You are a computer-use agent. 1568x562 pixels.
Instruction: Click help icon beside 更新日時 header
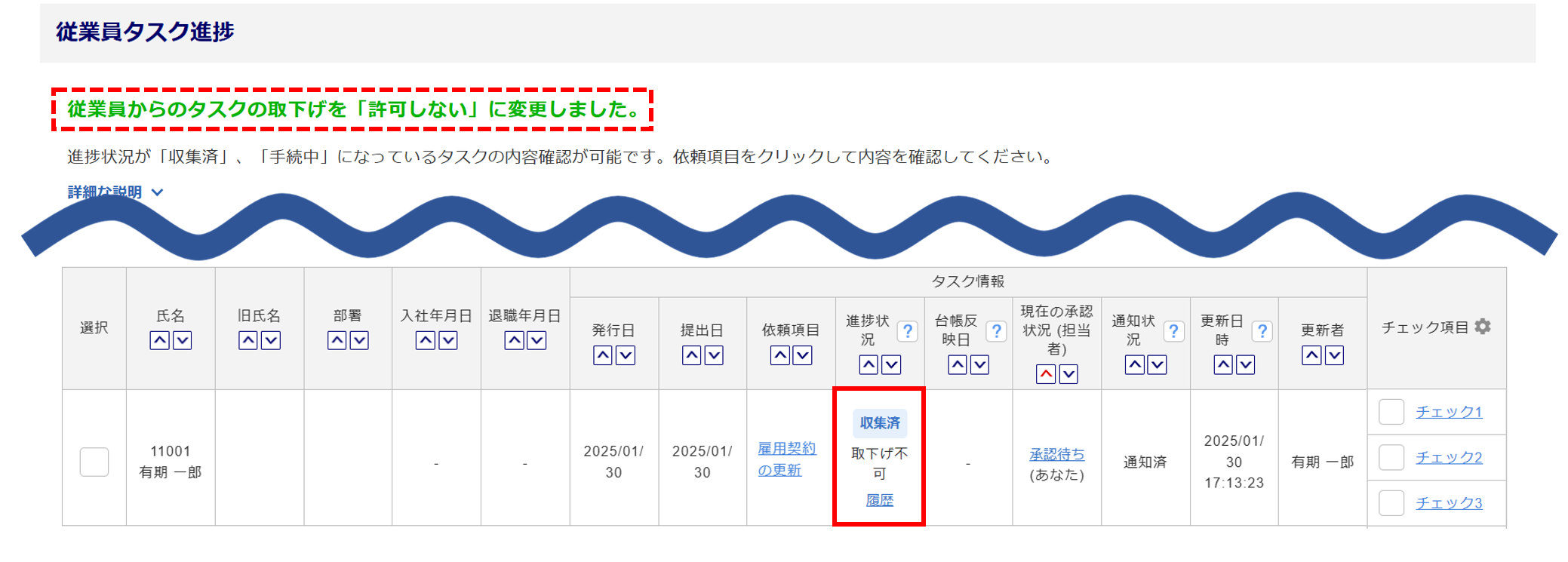click(1262, 331)
